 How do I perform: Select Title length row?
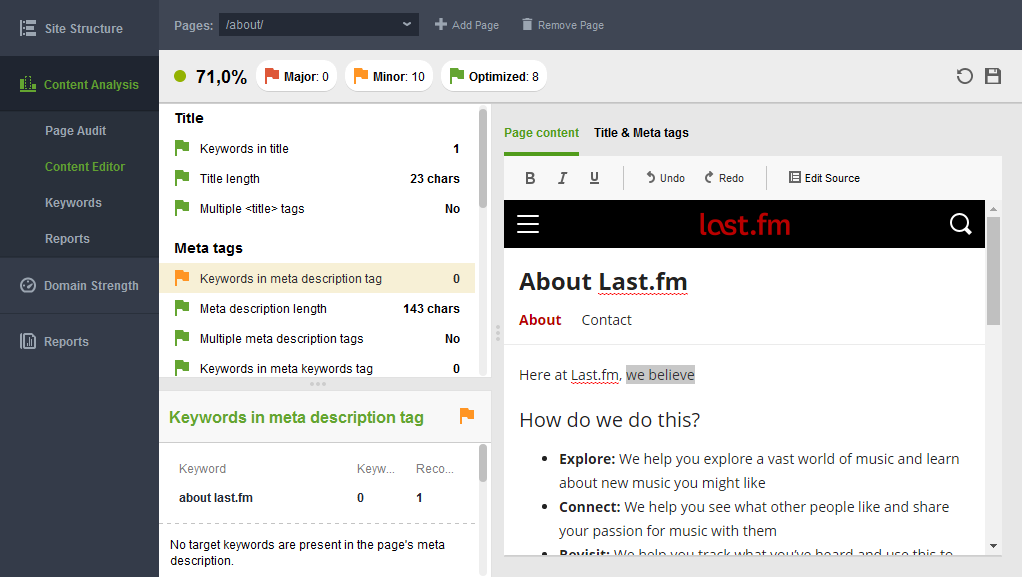point(317,179)
